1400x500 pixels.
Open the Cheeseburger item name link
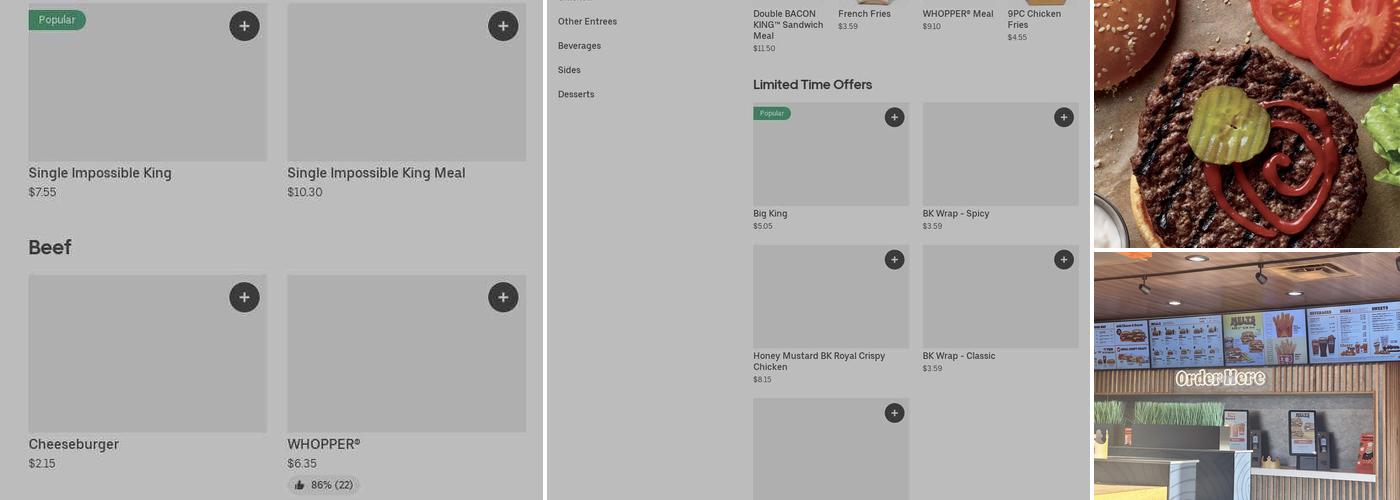pos(73,444)
